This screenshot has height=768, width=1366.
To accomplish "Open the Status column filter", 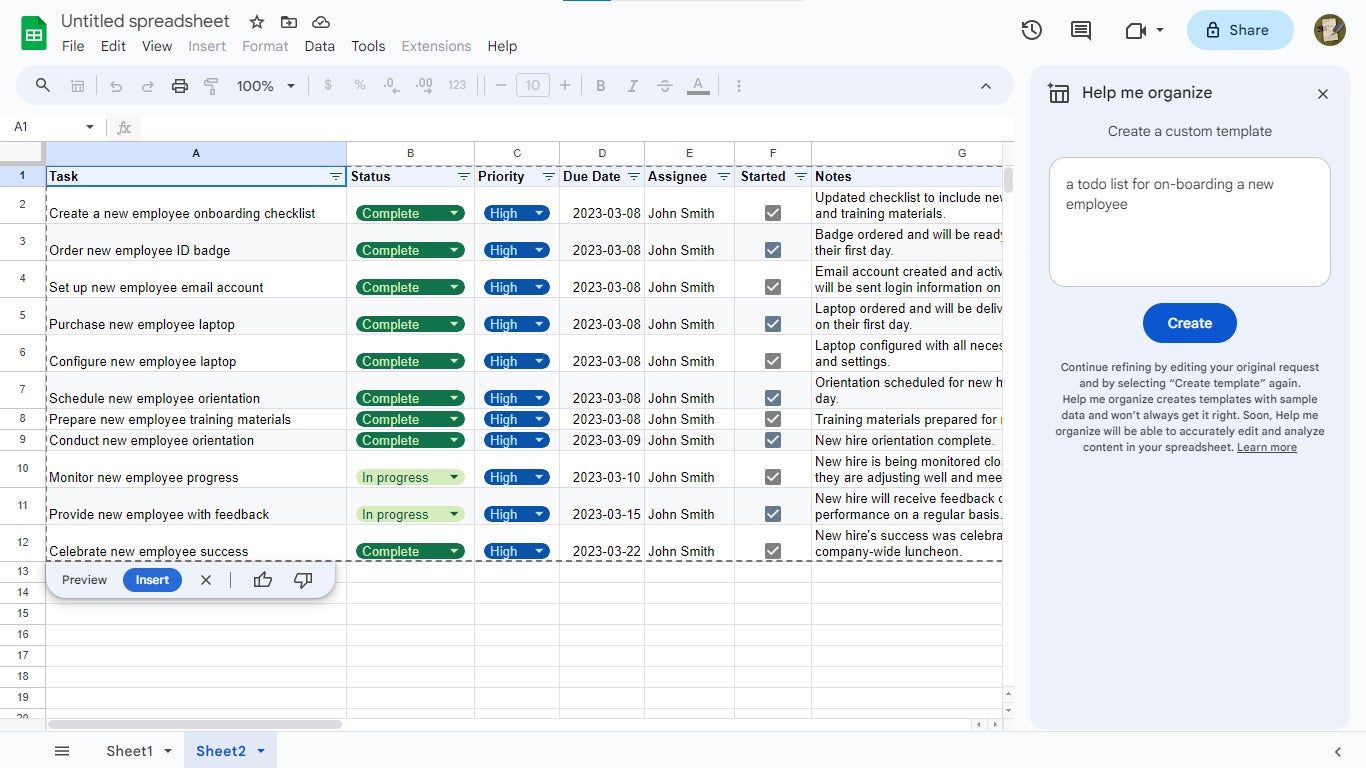I will tap(464, 176).
